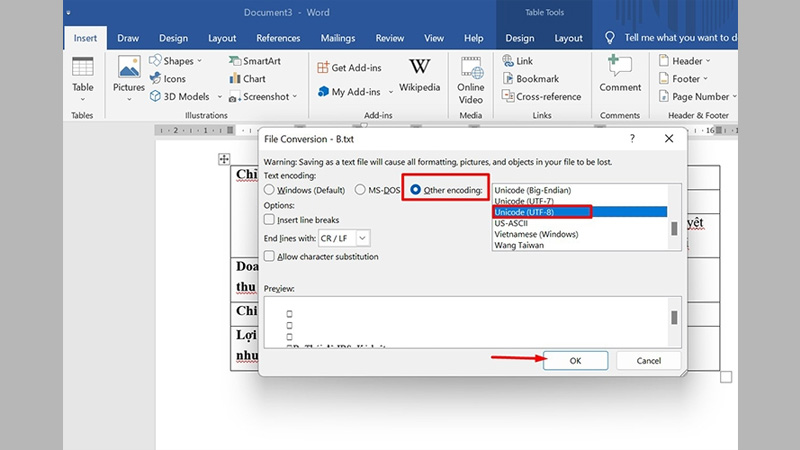Insert a Cross-reference
The width and height of the screenshot is (800, 450).
coord(541,96)
